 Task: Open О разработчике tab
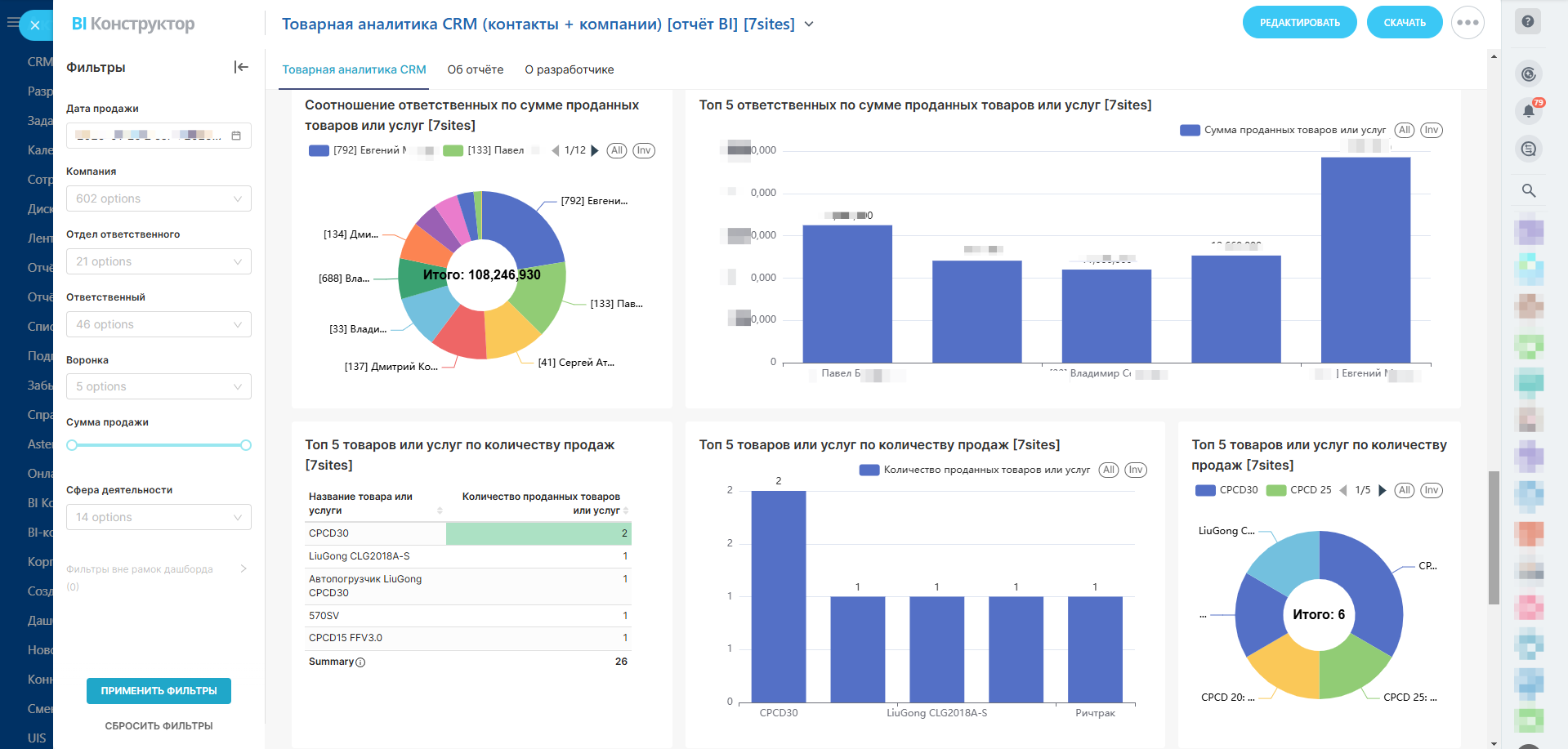[x=569, y=69]
